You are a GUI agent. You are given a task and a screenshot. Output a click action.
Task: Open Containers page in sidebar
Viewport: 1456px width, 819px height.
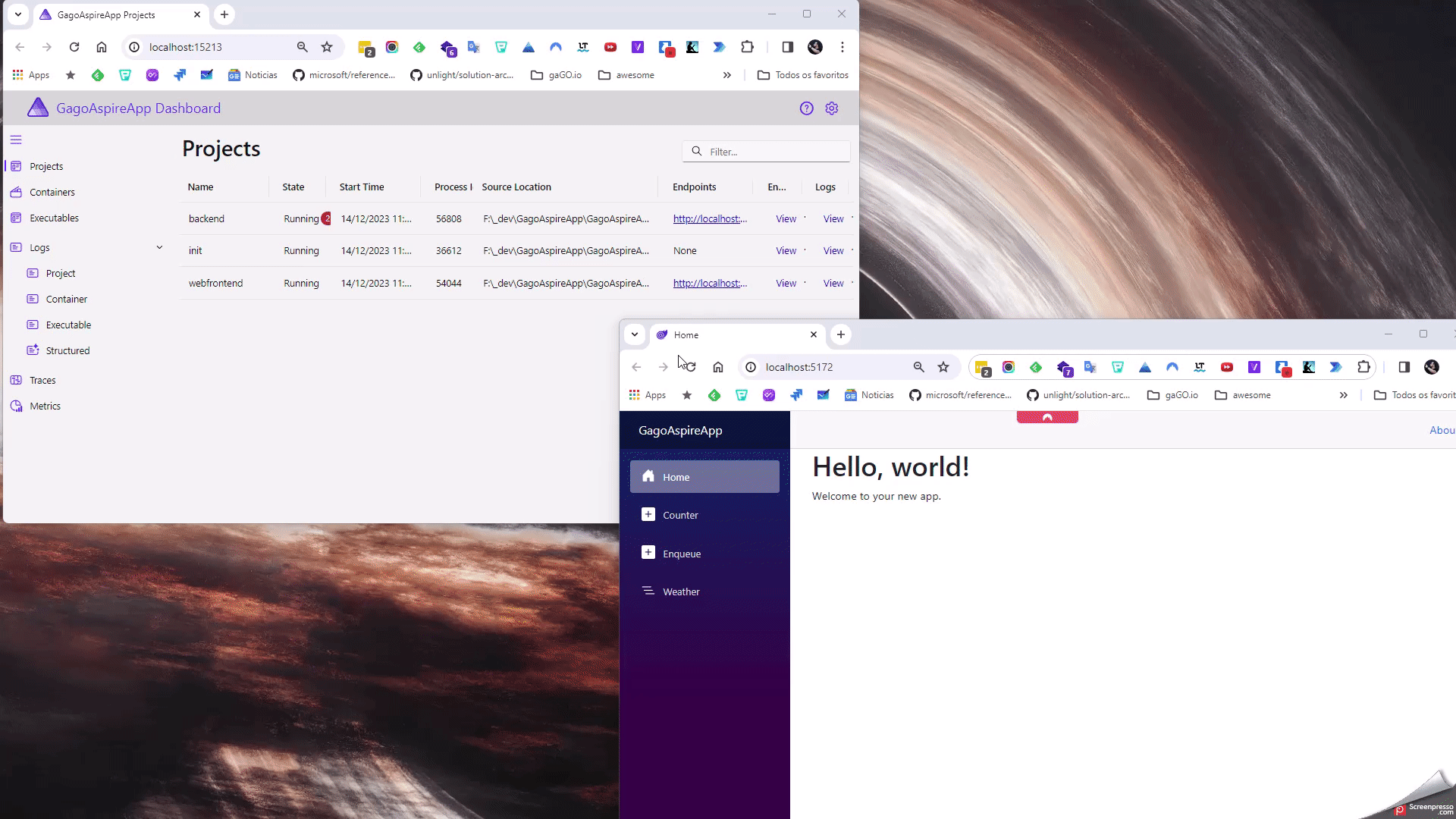pyautogui.click(x=52, y=192)
